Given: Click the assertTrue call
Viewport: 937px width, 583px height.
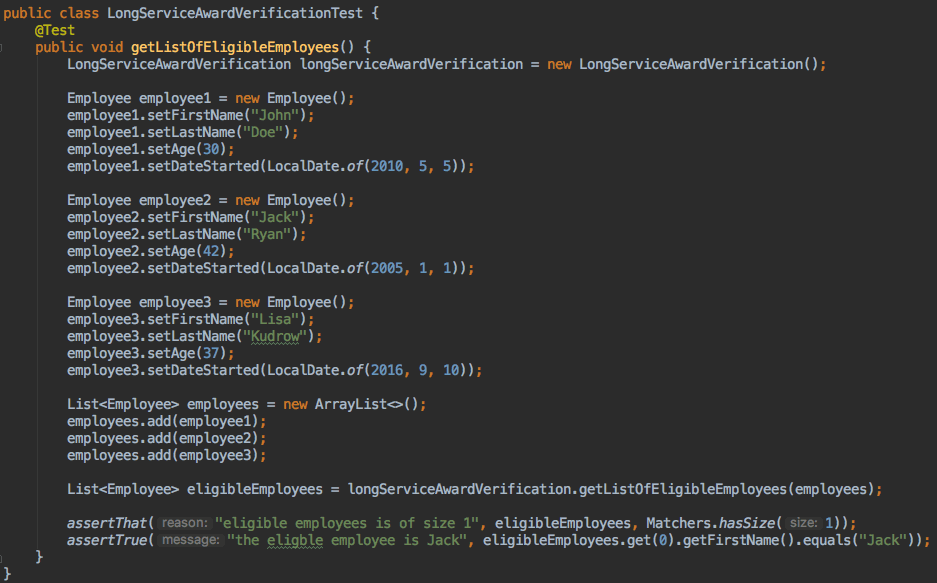Looking at the screenshot, I should pyautogui.click(x=107, y=540).
